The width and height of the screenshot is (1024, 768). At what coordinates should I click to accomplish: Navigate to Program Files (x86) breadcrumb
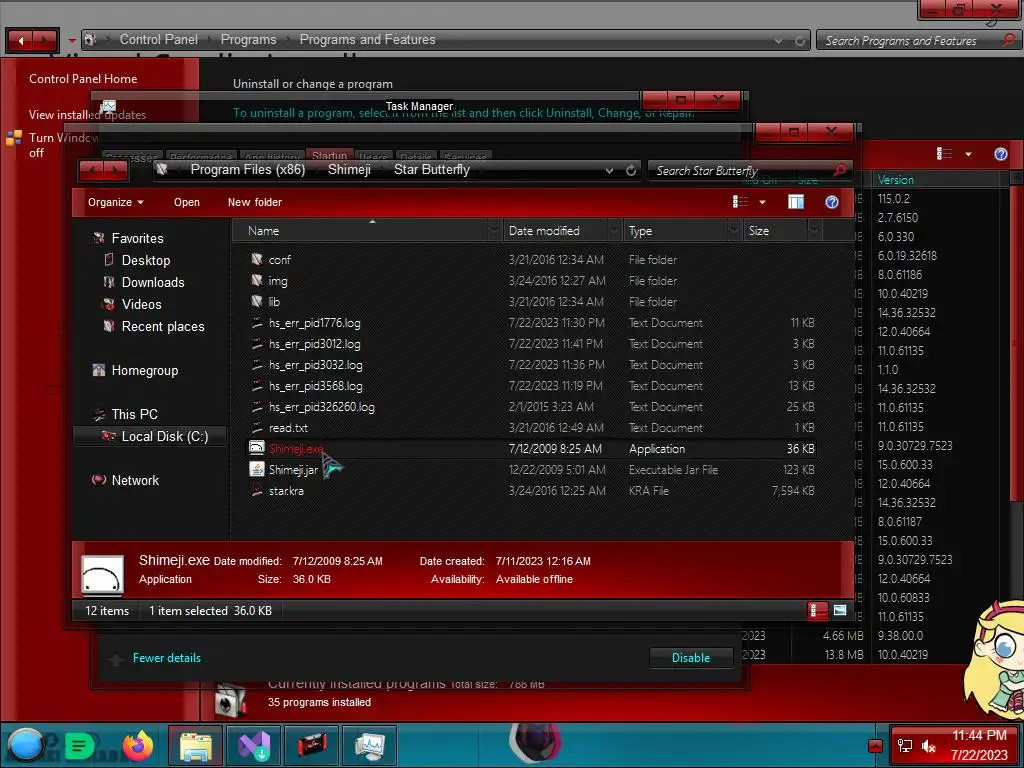pos(248,170)
